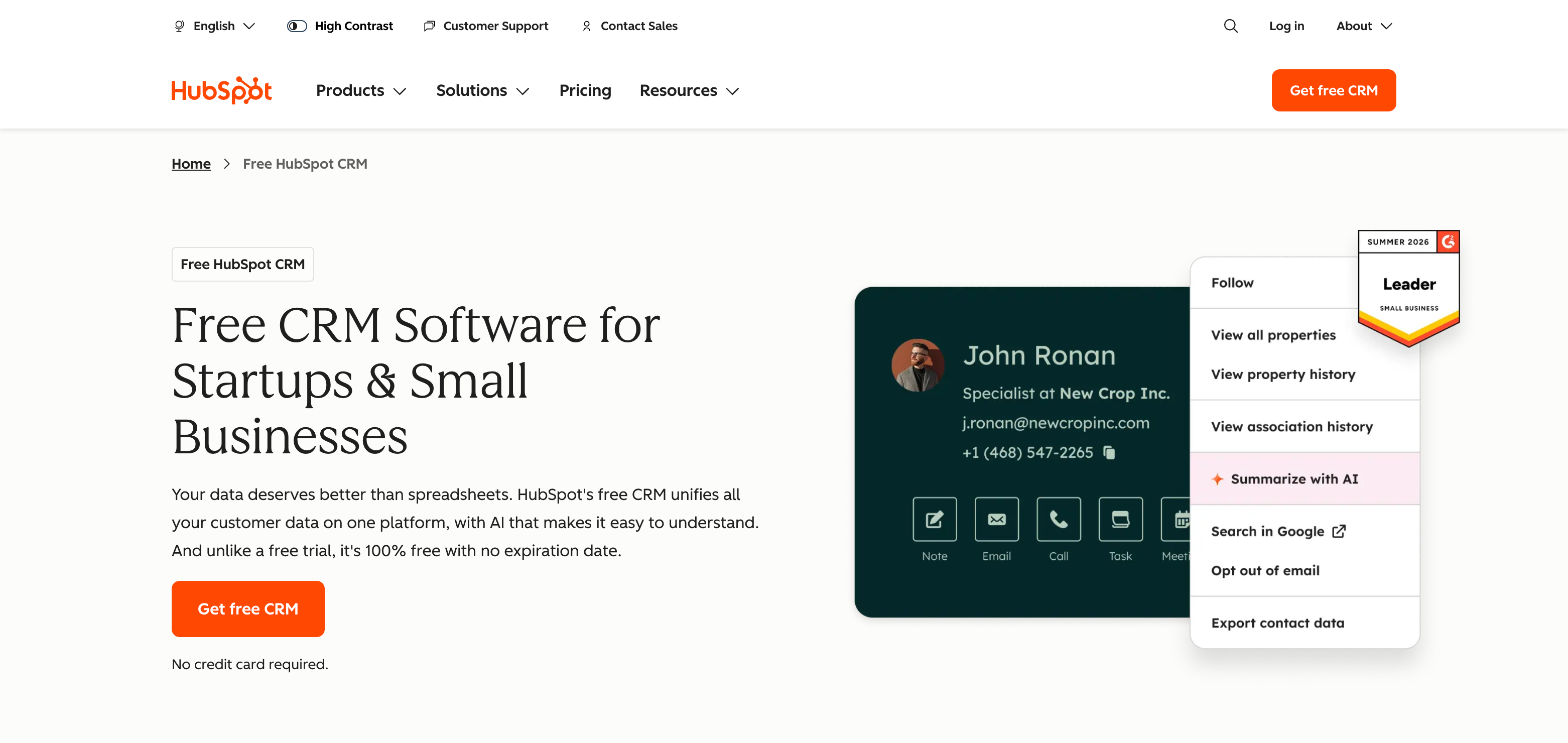Go to Home breadcrumb link

pyautogui.click(x=191, y=164)
